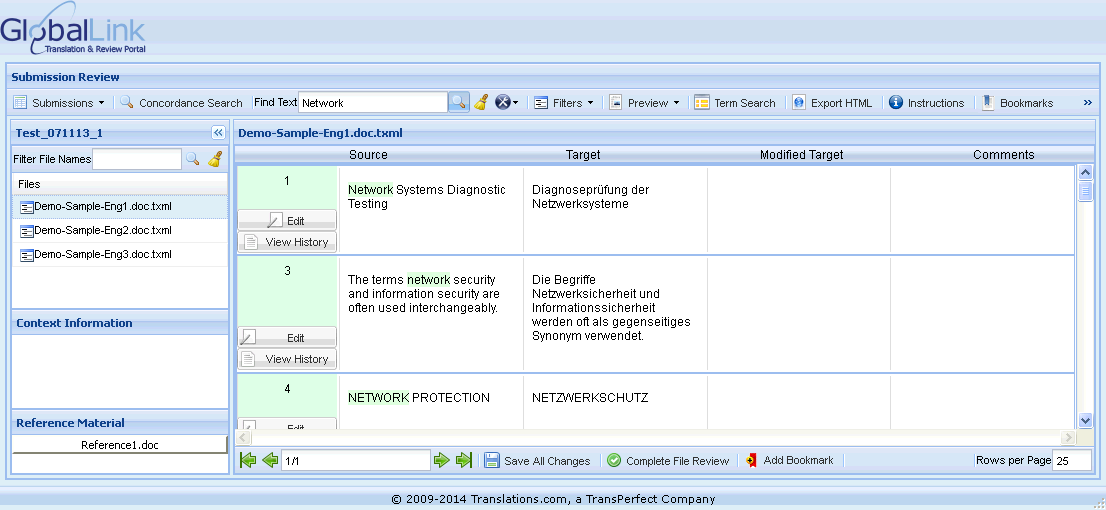
Task: Click Export HTML
Action: click(x=832, y=103)
